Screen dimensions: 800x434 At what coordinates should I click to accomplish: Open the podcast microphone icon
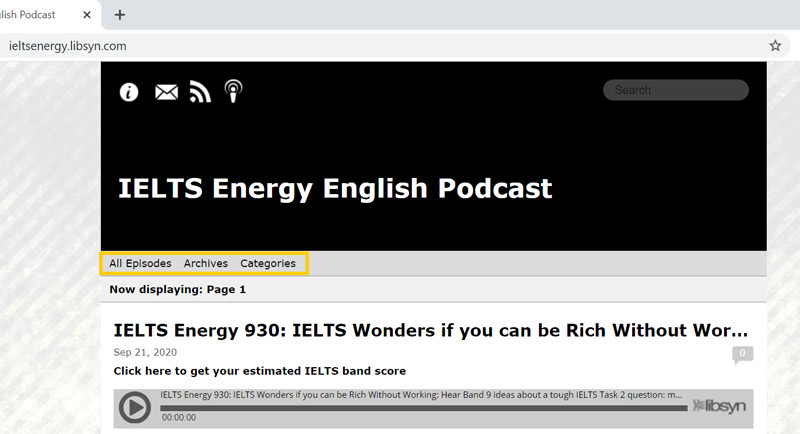click(233, 92)
